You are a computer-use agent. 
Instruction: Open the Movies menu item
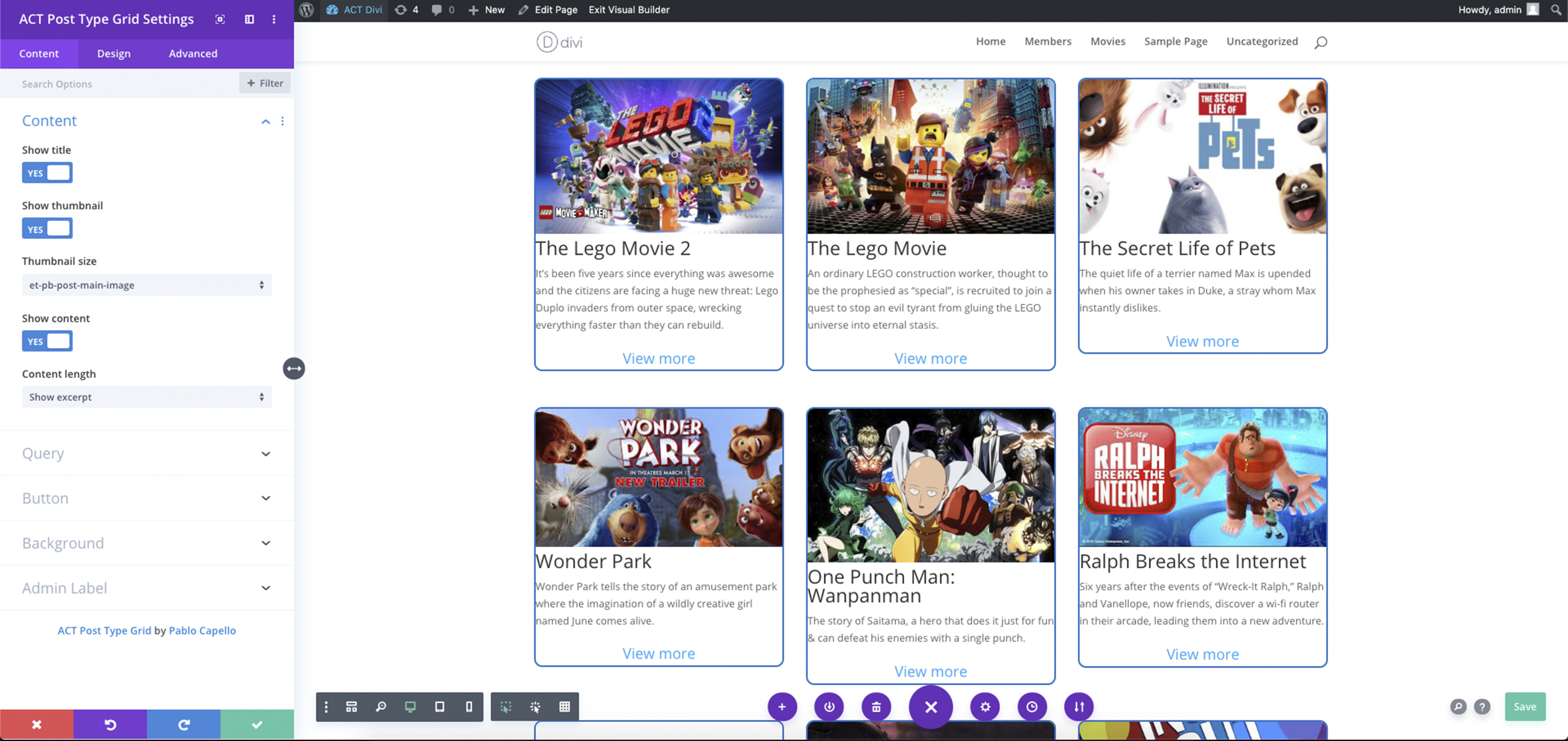point(1108,41)
